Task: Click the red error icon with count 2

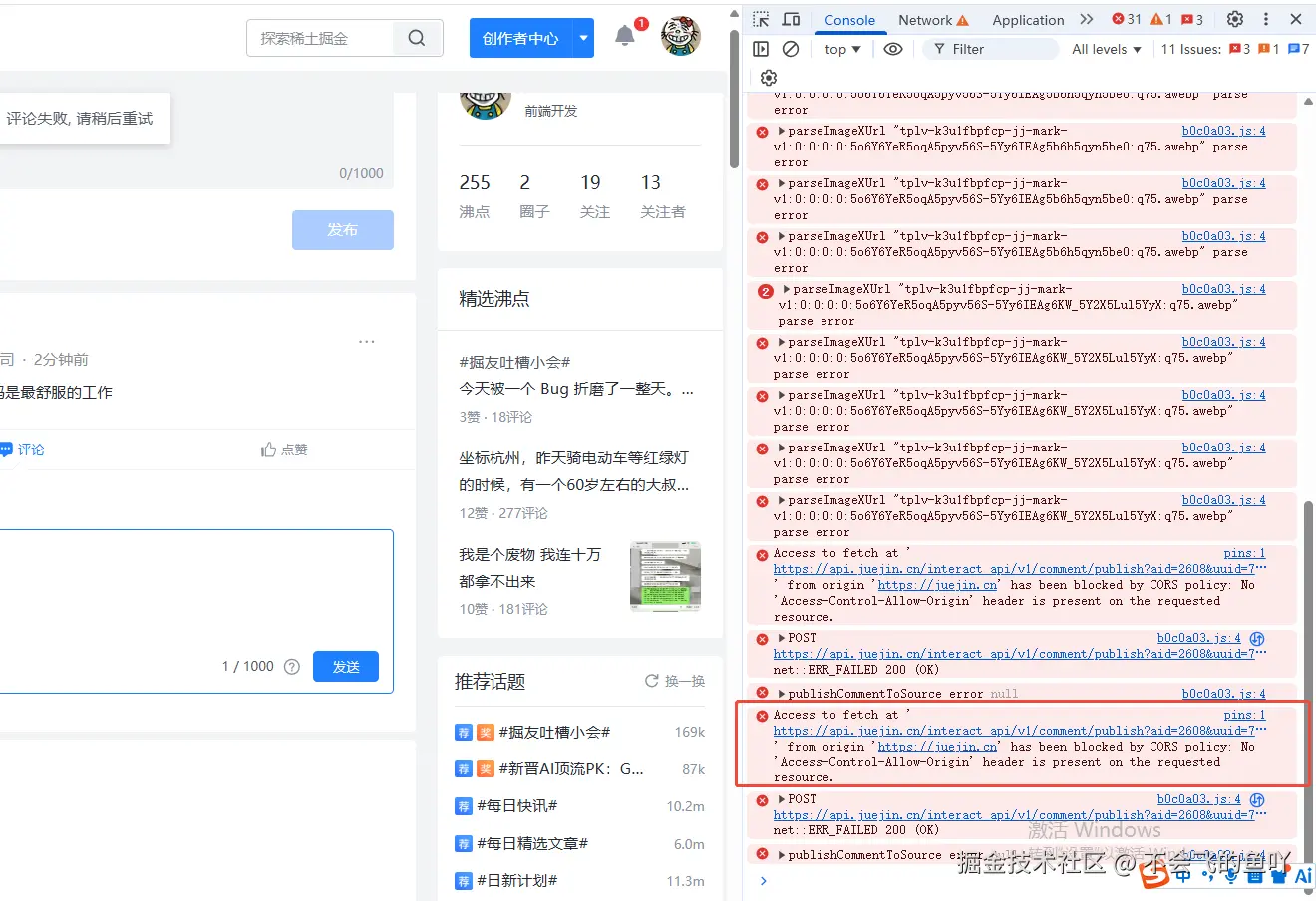Action: (x=765, y=291)
